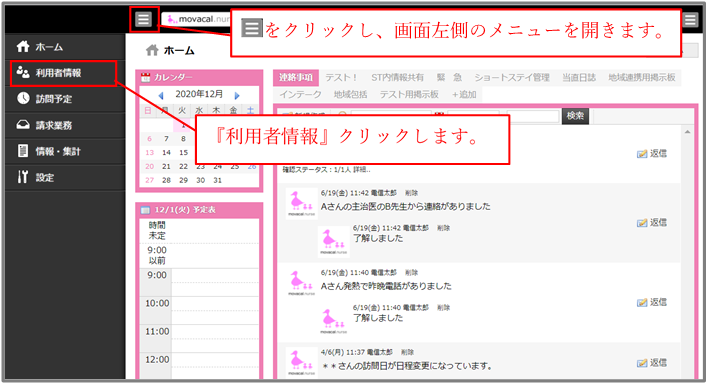Image resolution: width=706 pixels, height=384 pixels.
Task: Go to previous month in calendar
Action: point(161,95)
